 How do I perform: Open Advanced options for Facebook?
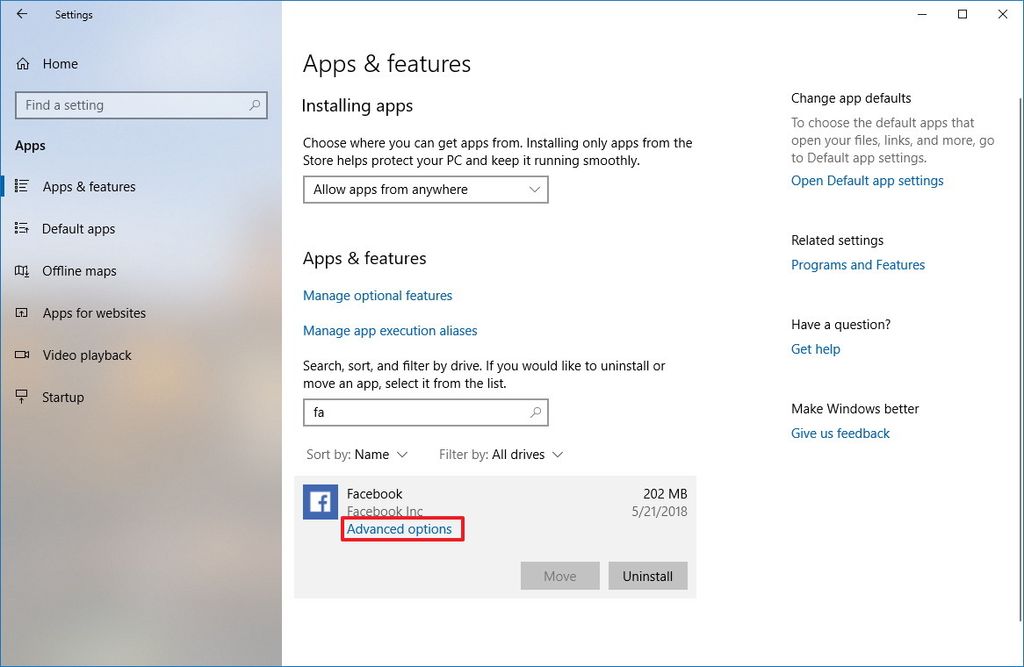coord(401,529)
